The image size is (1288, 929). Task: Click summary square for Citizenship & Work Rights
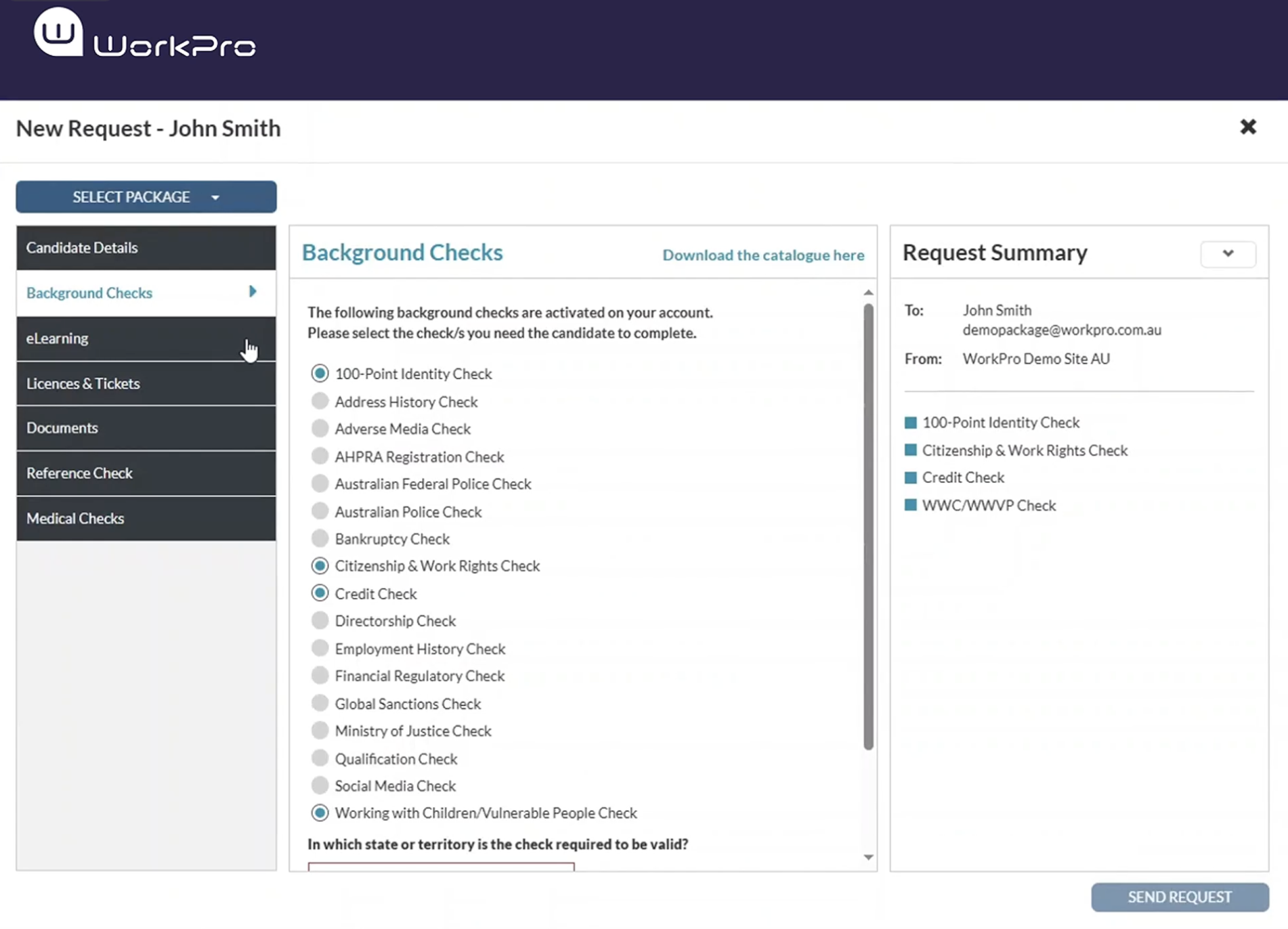911,450
